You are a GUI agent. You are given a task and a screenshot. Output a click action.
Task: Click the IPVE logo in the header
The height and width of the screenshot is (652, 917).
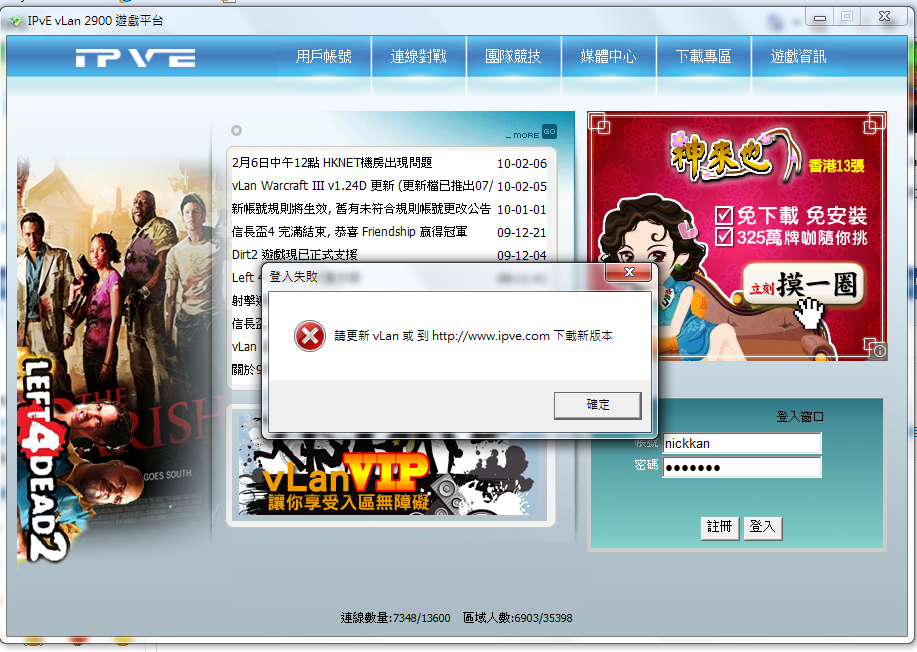[x=135, y=57]
